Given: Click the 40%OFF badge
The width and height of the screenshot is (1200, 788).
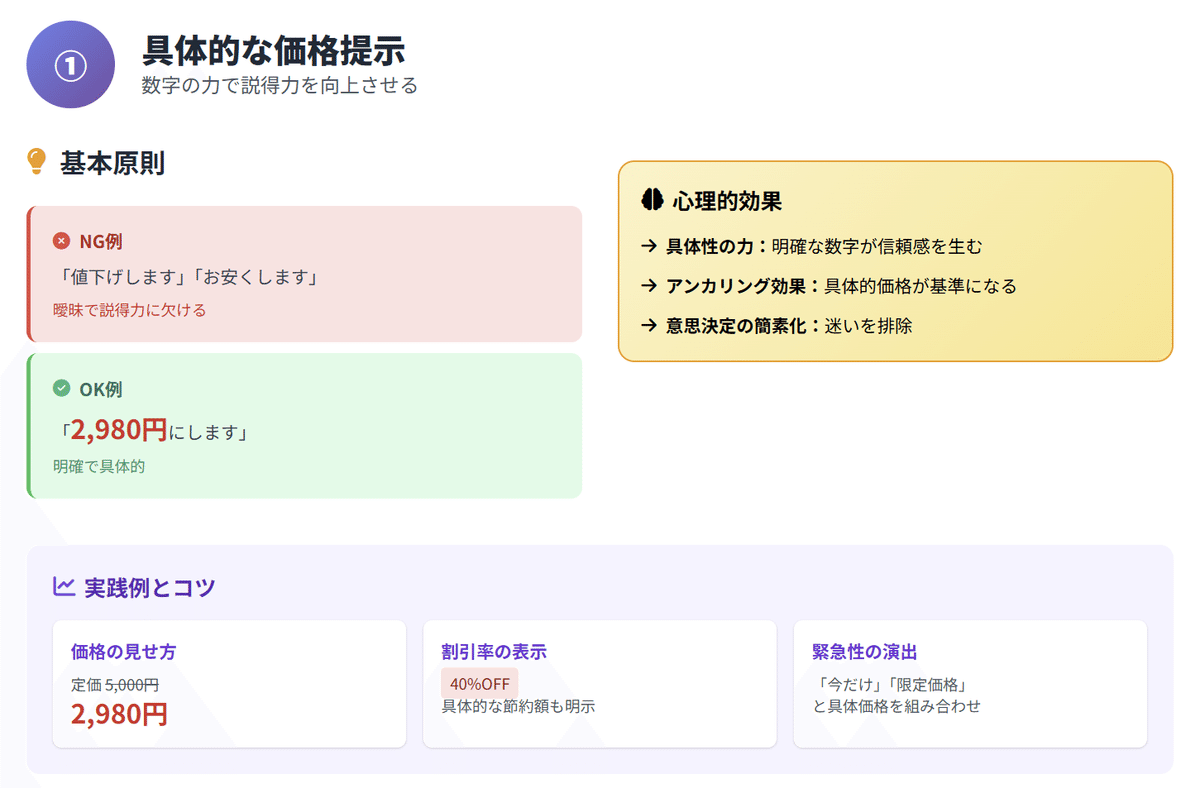Looking at the screenshot, I should (480, 684).
